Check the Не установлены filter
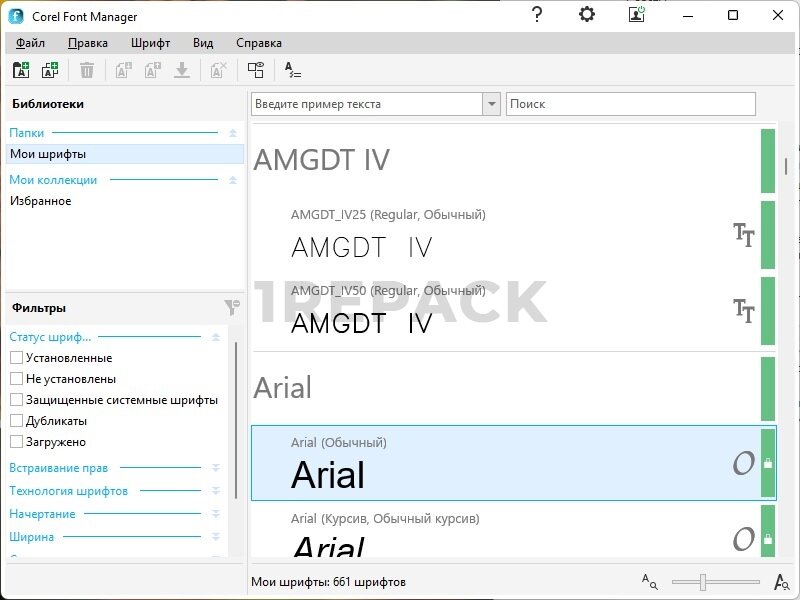Viewport: 800px width, 600px height. click(x=16, y=379)
